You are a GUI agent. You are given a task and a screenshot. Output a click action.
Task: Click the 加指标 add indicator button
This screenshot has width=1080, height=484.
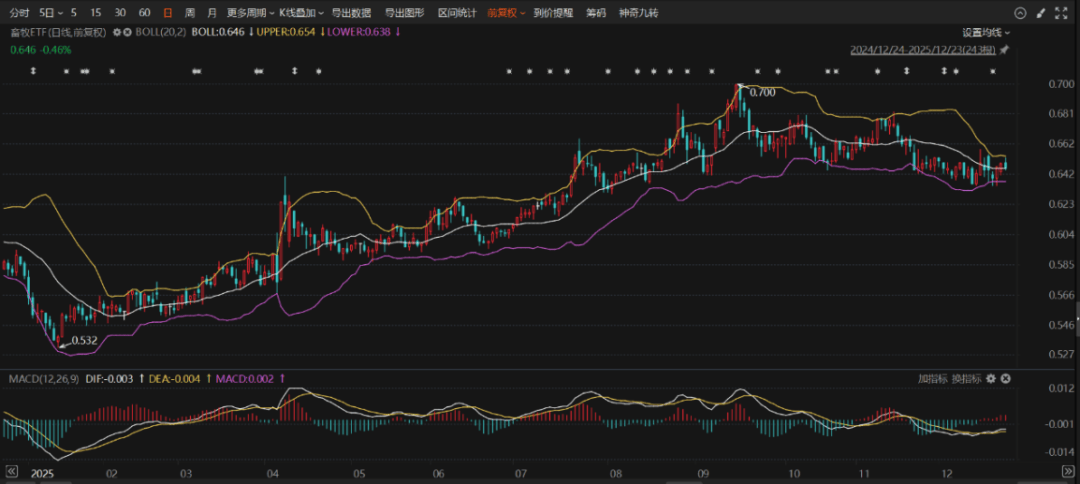click(932, 379)
